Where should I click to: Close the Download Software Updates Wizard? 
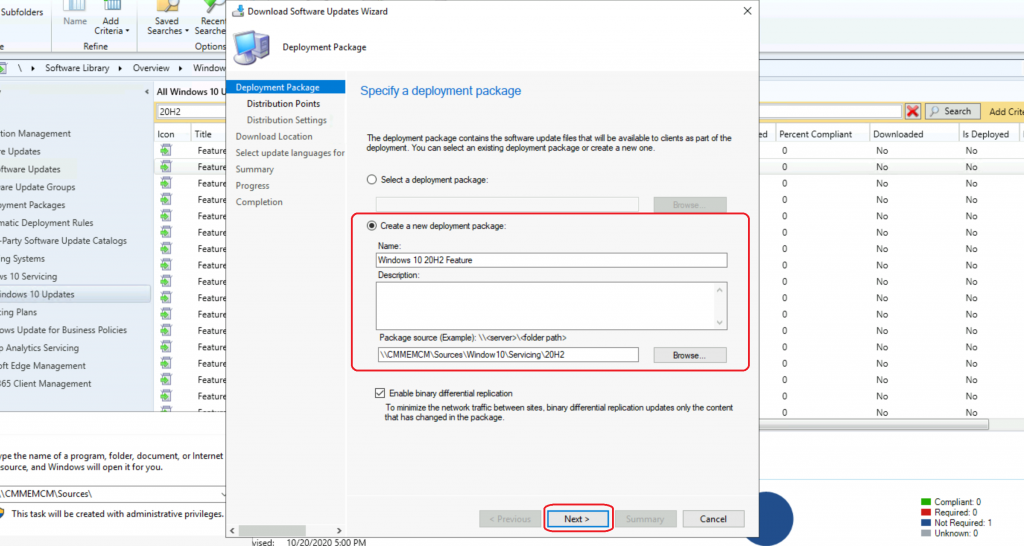point(747,11)
